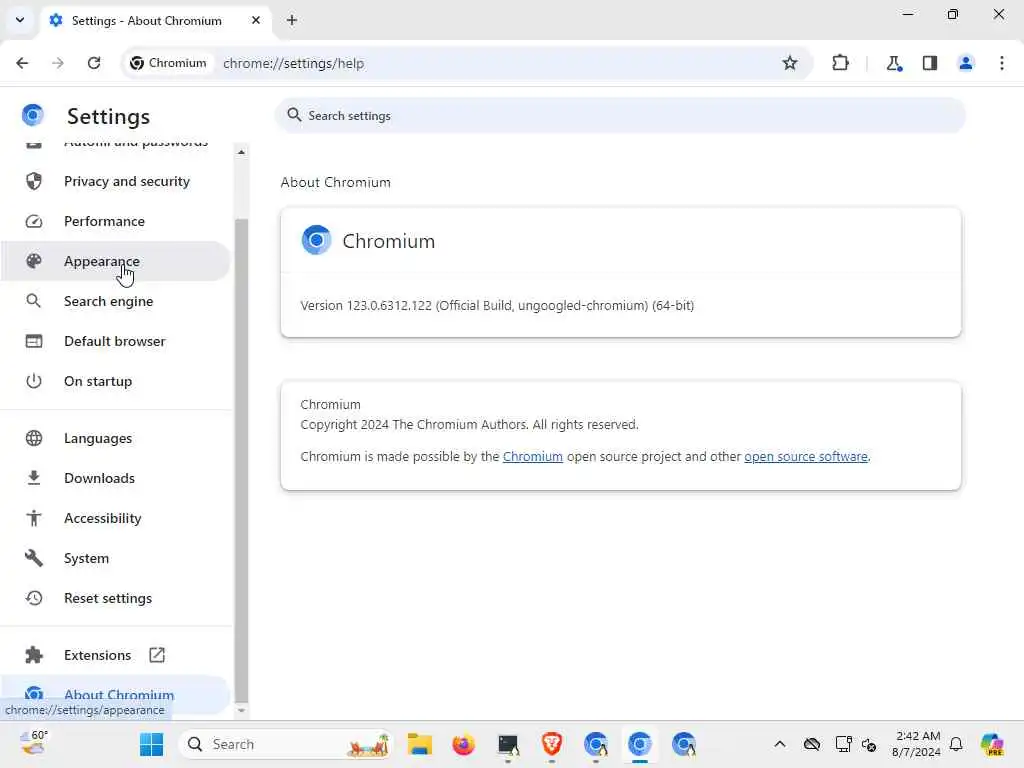Open the three-dot Chromium menu
This screenshot has width=1024, height=768.
pyautogui.click(x=1001, y=63)
